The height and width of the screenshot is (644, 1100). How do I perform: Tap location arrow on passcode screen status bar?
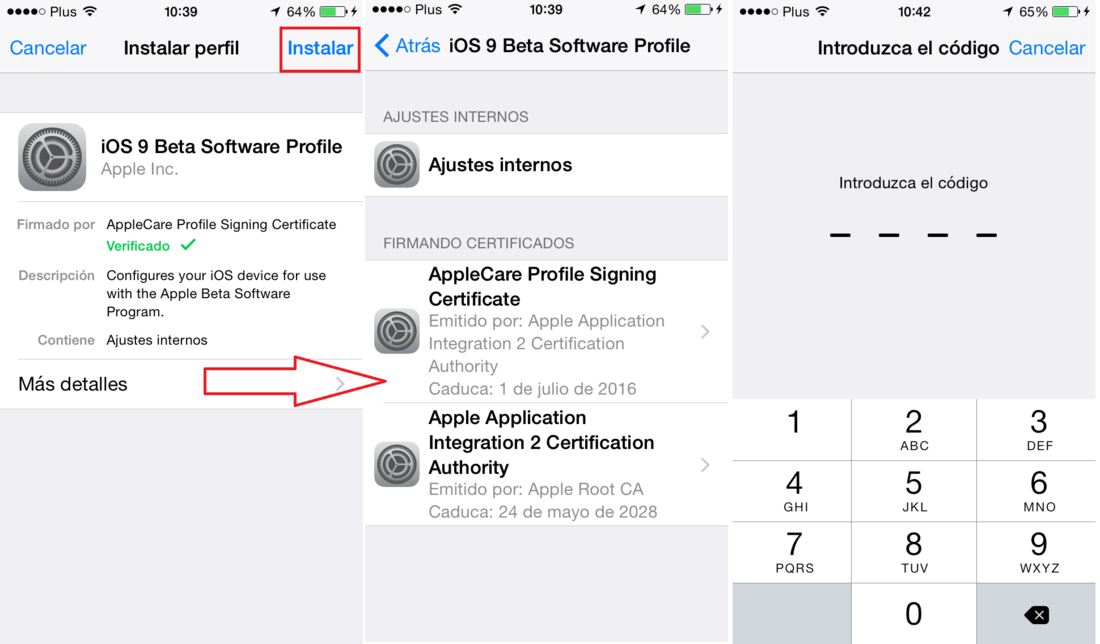1007,11
